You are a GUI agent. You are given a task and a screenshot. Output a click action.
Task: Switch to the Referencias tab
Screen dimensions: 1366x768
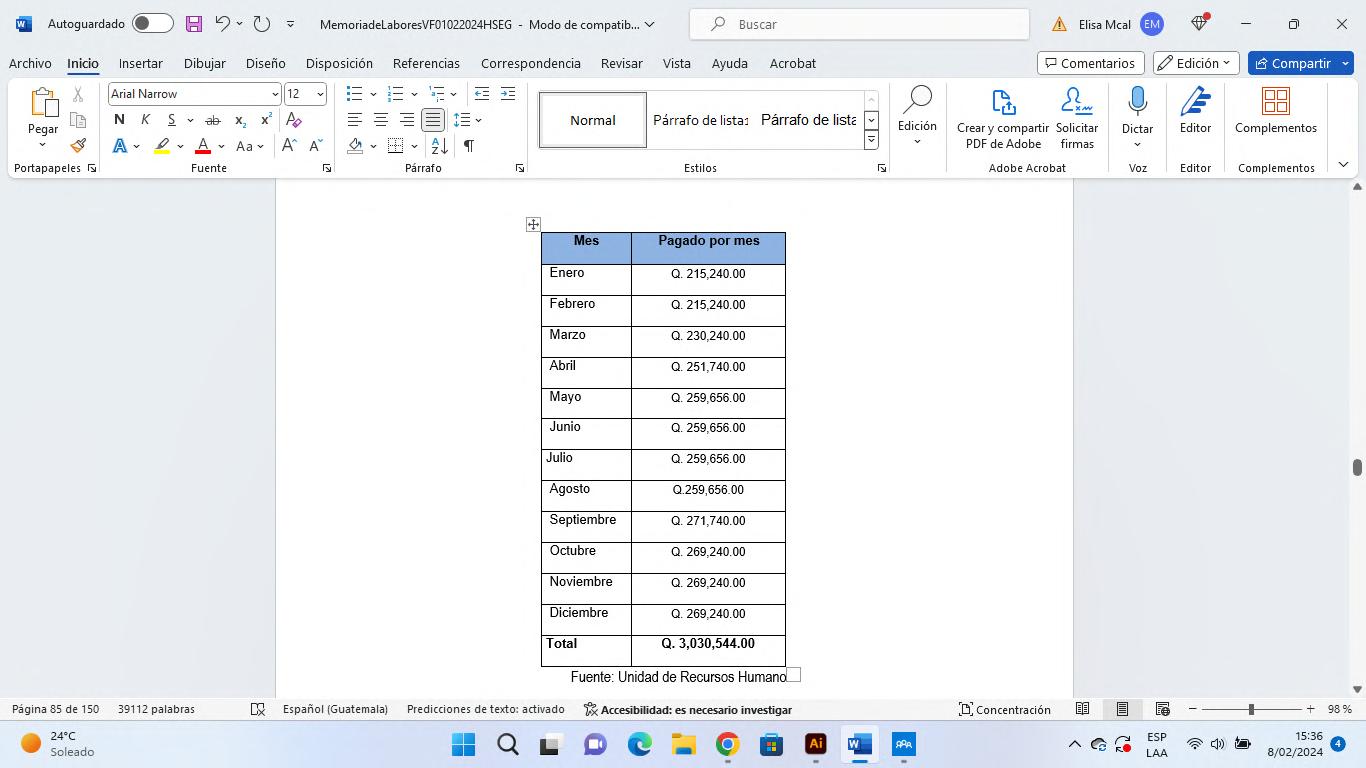(426, 63)
